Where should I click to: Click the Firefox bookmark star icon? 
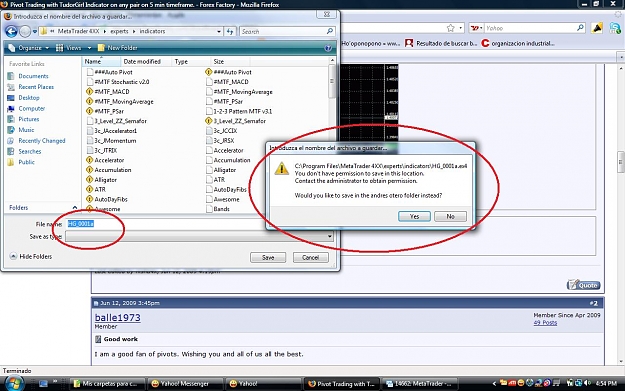coord(450,28)
